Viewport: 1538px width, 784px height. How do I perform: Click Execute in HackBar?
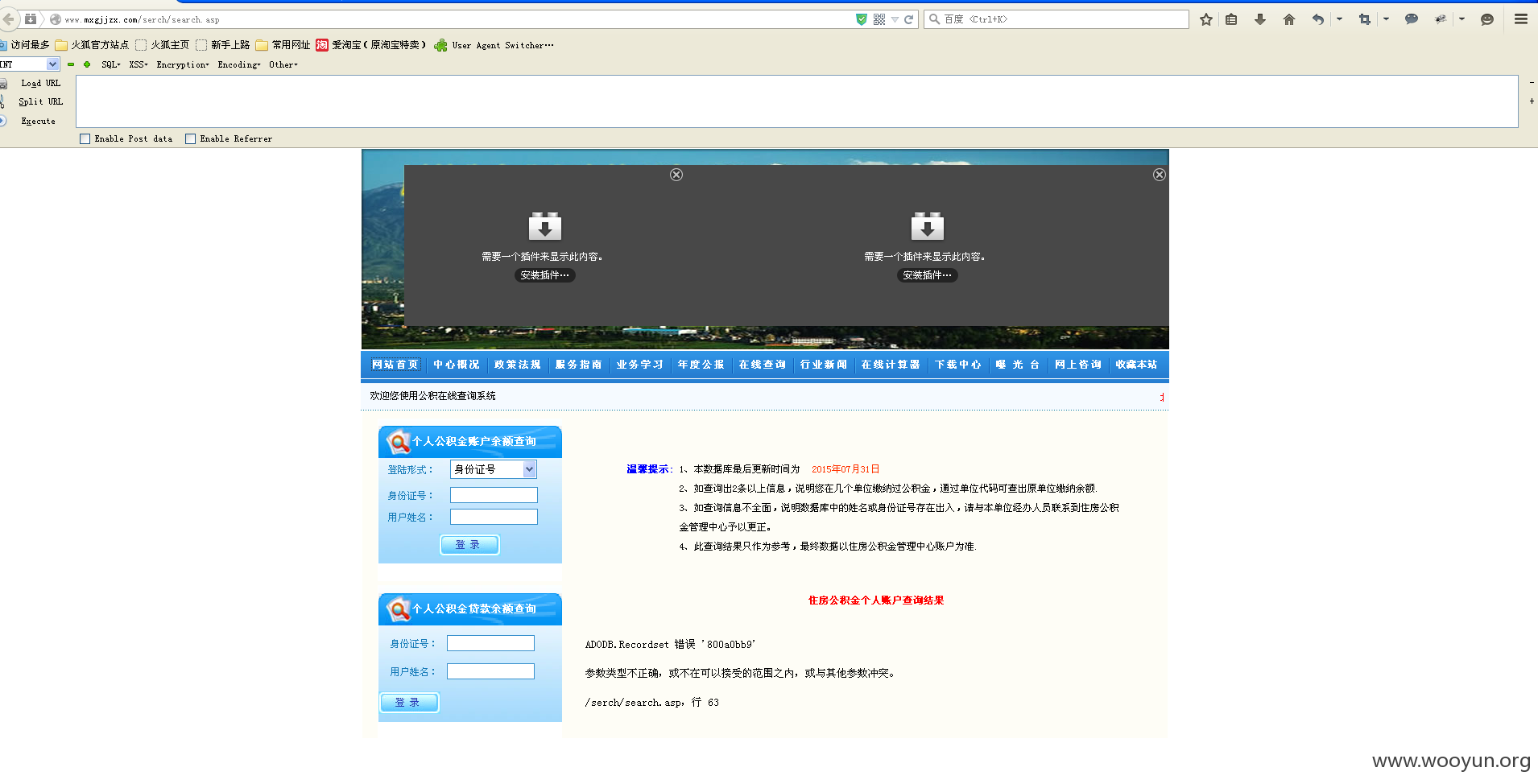point(38,121)
